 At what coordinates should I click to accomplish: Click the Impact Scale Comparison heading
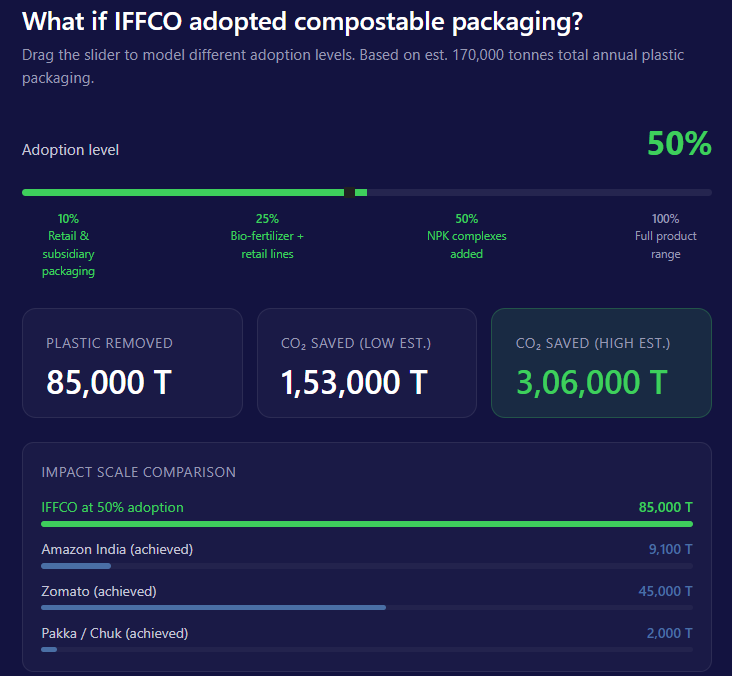click(138, 472)
